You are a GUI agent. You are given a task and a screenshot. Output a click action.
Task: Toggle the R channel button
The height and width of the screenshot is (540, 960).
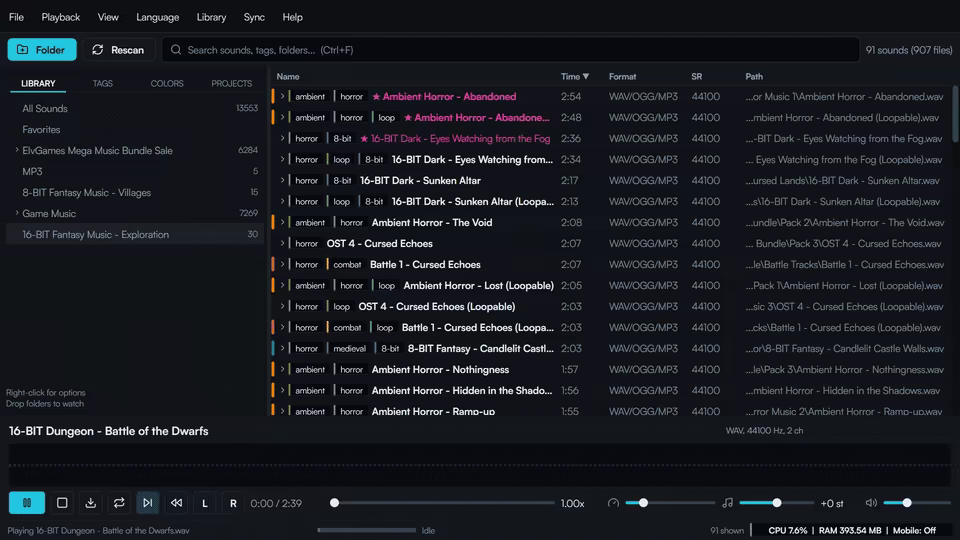pyautogui.click(x=233, y=503)
